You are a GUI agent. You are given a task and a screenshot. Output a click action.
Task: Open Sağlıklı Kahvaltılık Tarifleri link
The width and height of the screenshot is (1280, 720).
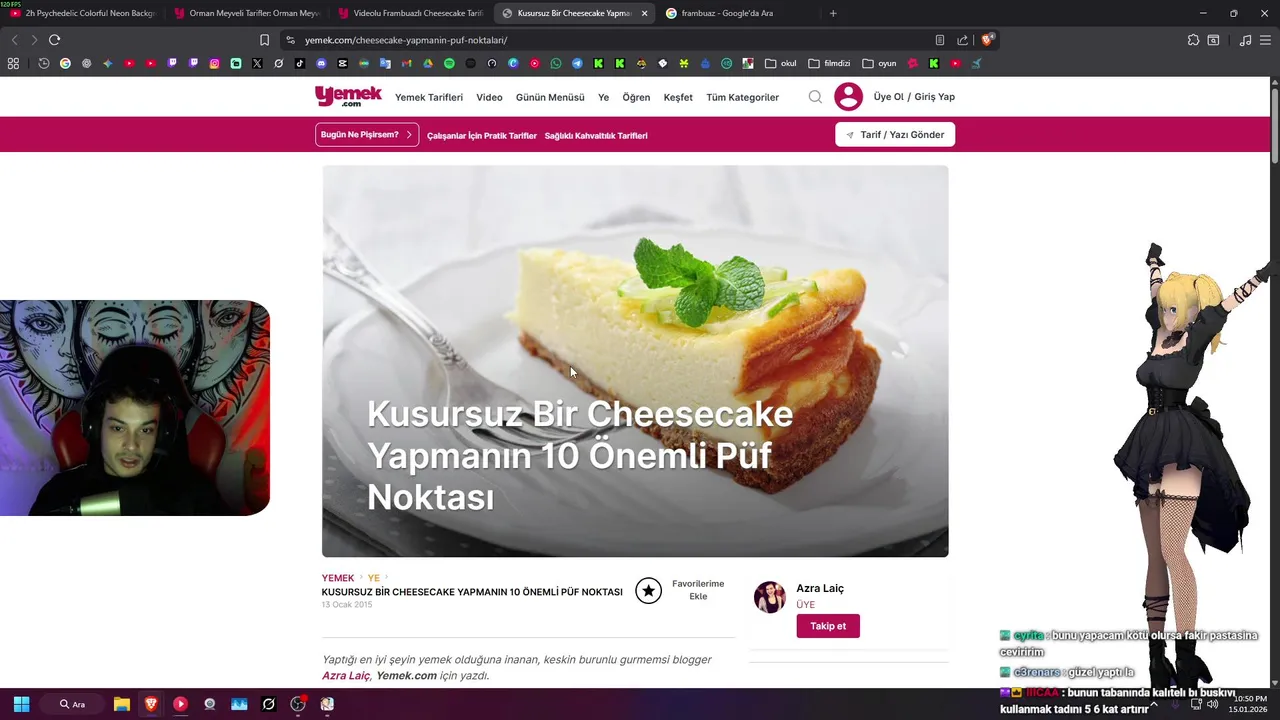click(x=596, y=136)
